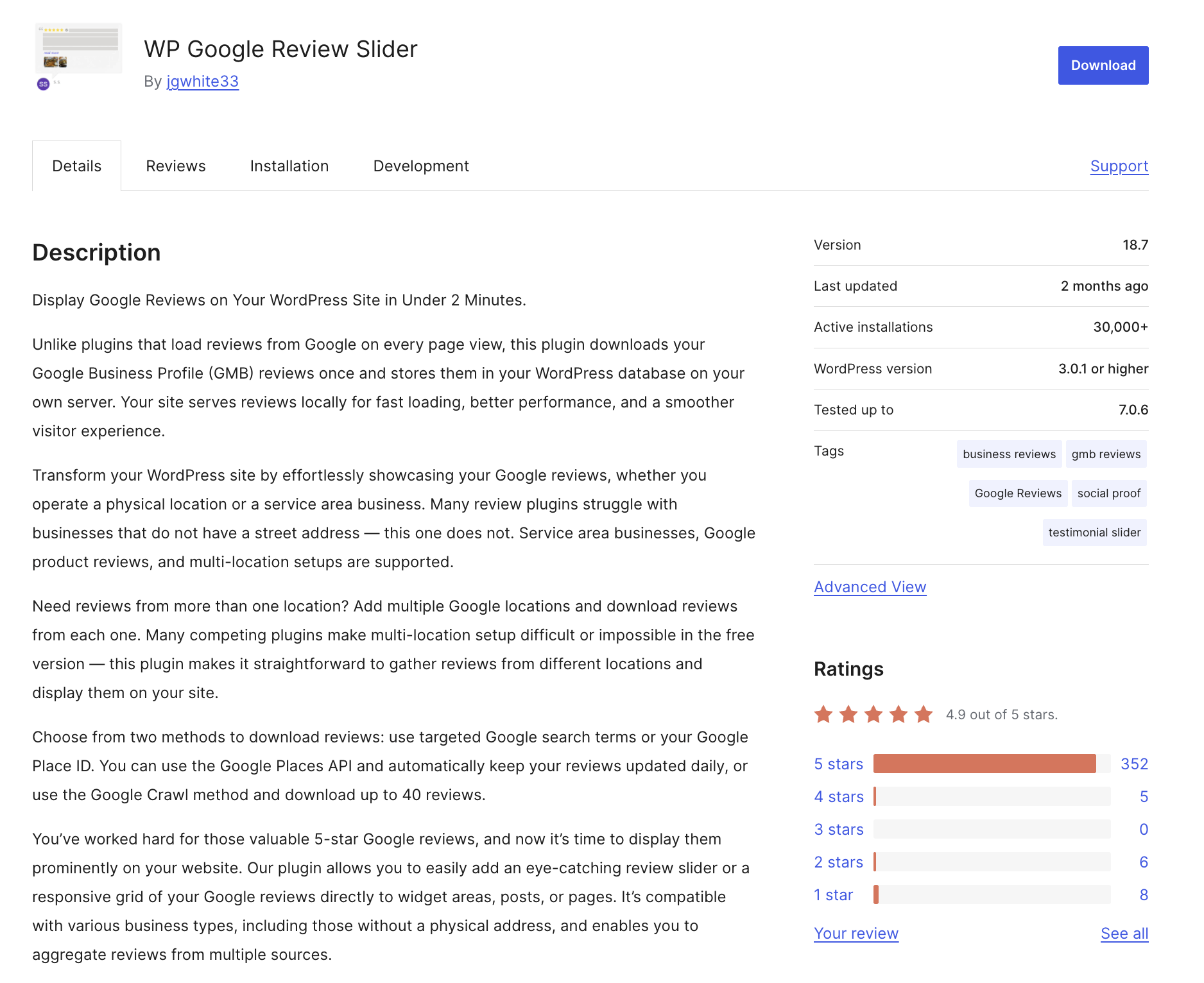Viewport: 1204px width, 983px height.
Task: Click the Tested up to value 7.0.6
Action: pyautogui.click(x=1133, y=410)
